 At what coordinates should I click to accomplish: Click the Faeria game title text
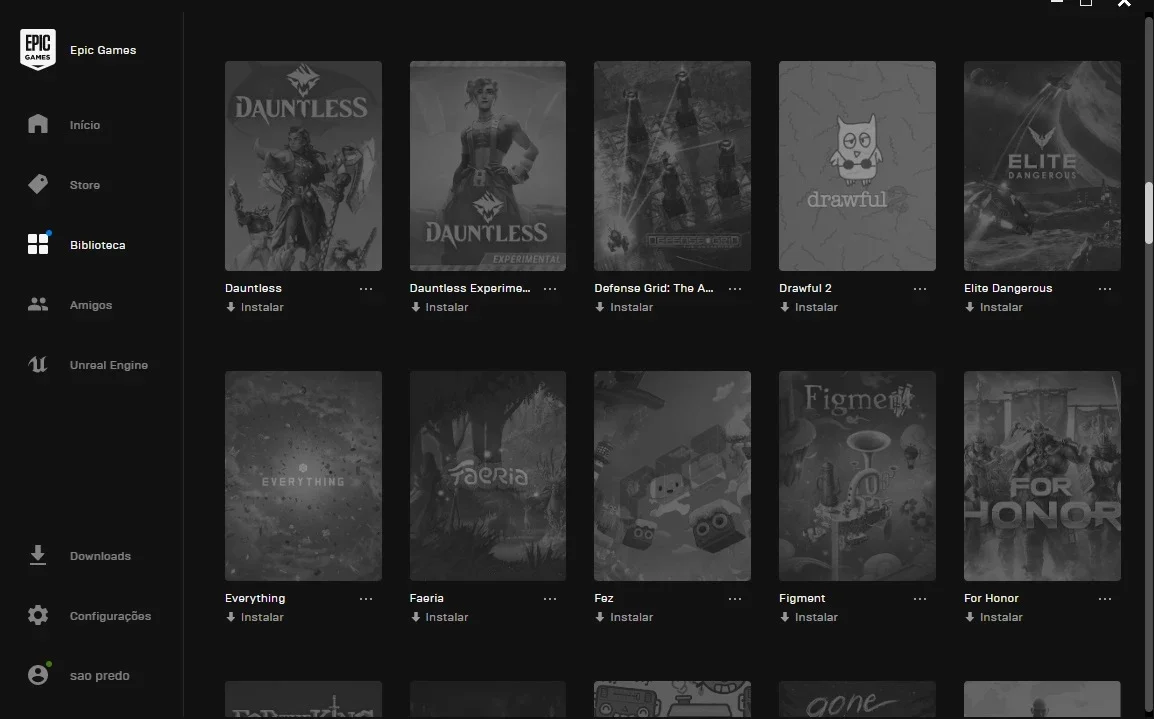pyautogui.click(x=427, y=598)
